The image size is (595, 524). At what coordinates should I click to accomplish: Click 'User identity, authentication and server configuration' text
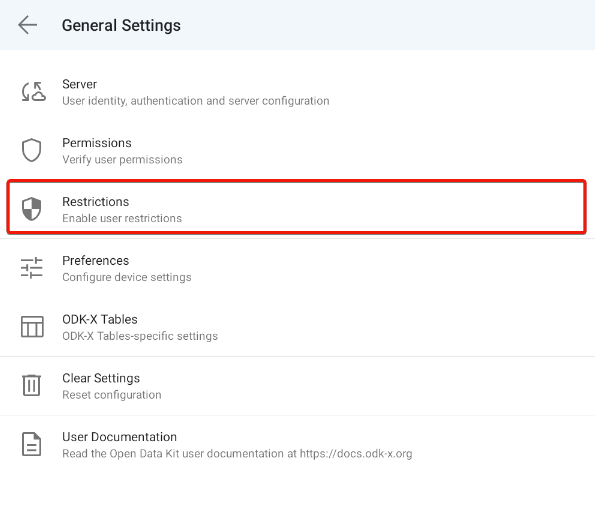click(x=196, y=101)
